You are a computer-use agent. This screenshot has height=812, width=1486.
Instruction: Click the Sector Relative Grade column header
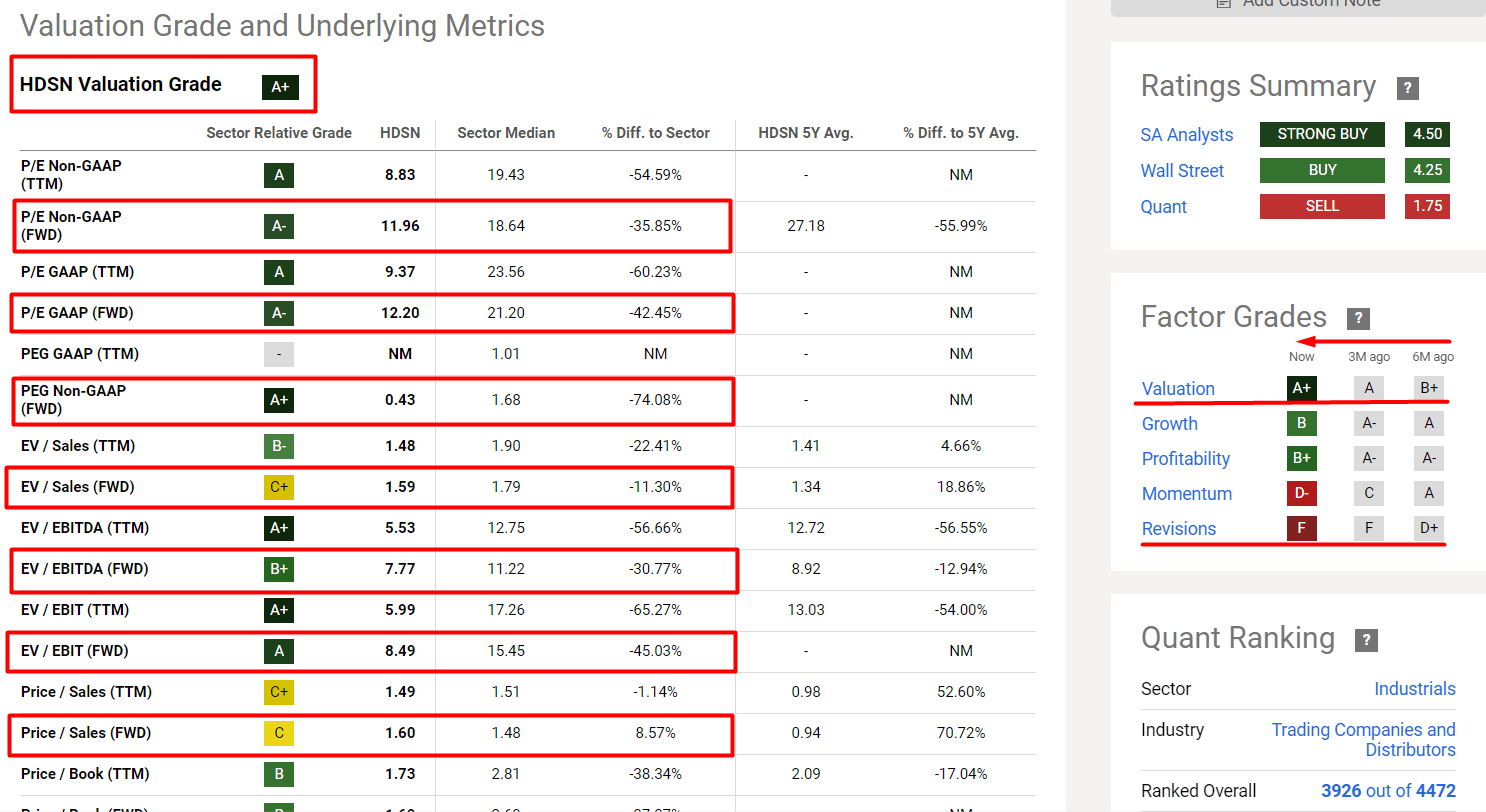coord(279,133)
